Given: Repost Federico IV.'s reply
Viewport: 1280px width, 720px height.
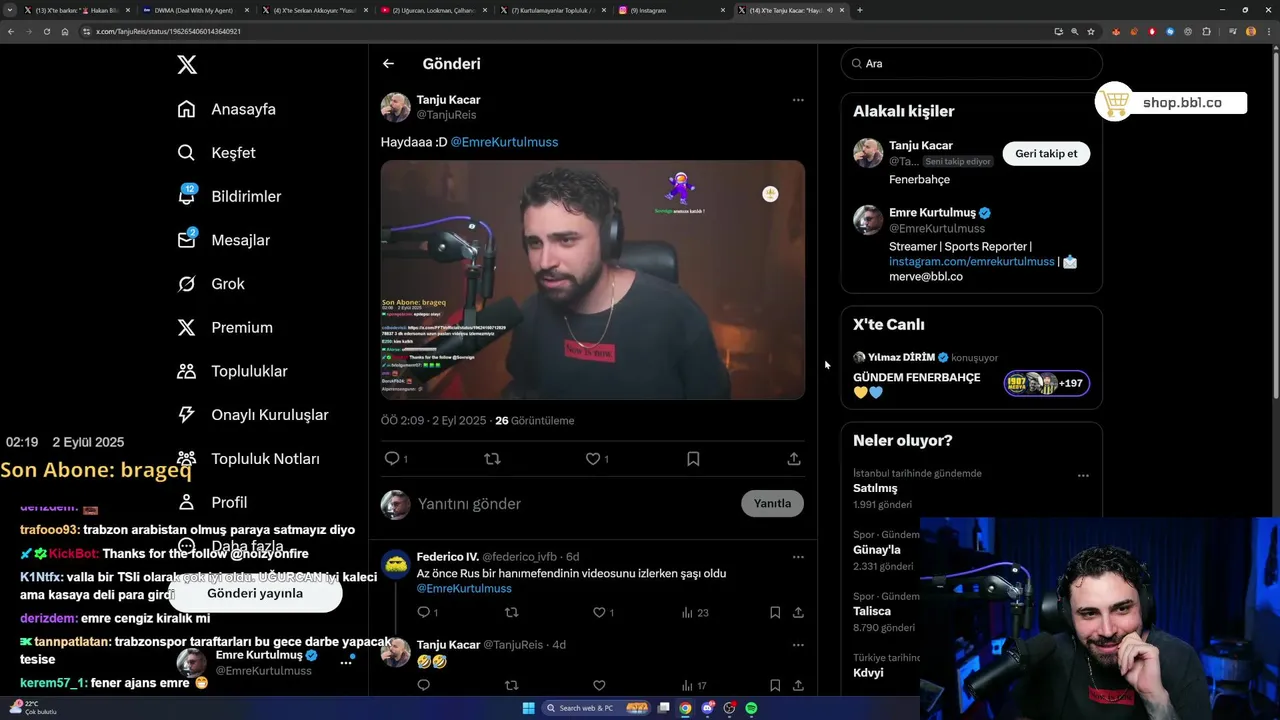Looking at the screenshot, I should (511, 612).
